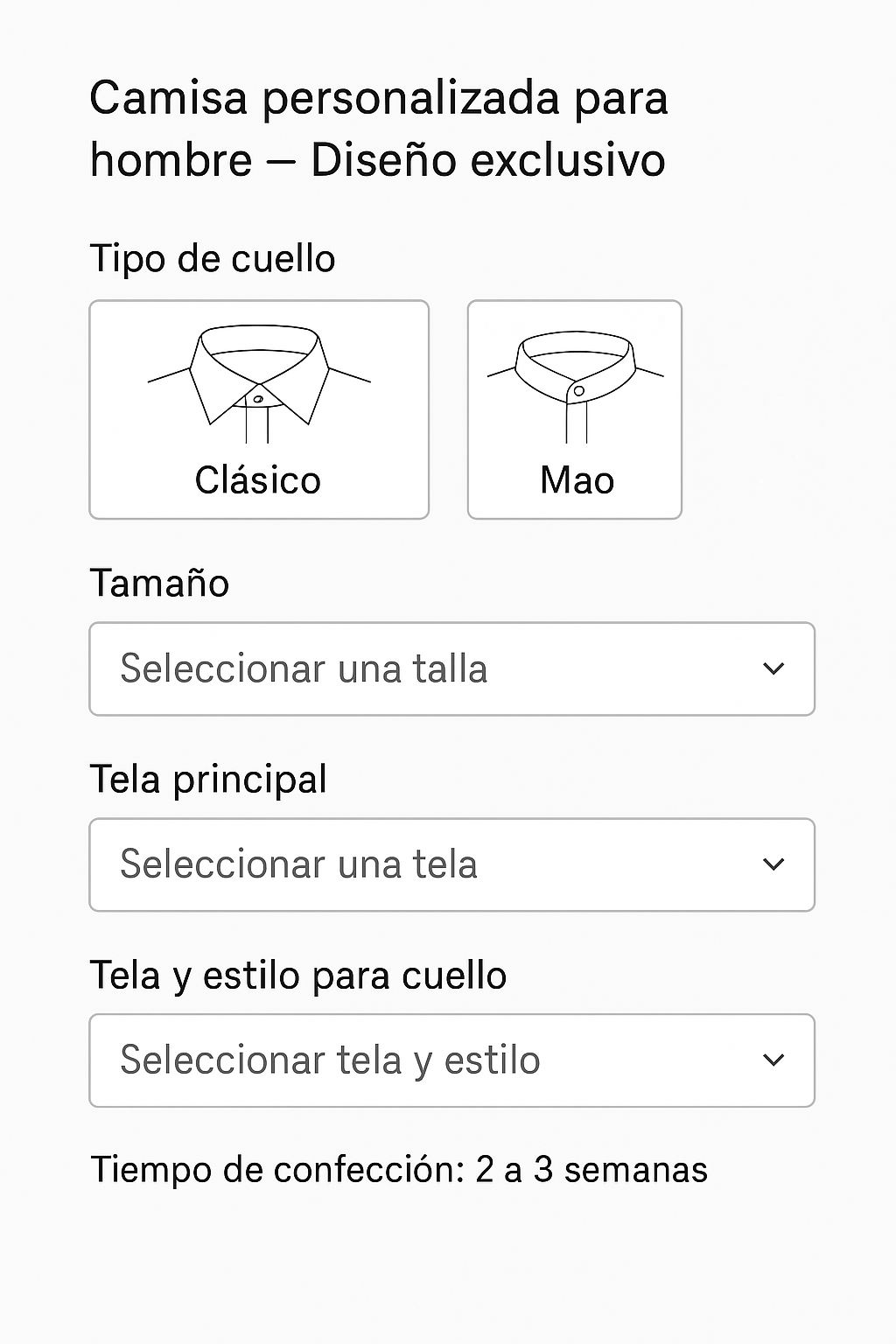Open the Seleccionar una tela dropdown
Viewport: 896px width, 1344px height.
(x=451, y=865)
